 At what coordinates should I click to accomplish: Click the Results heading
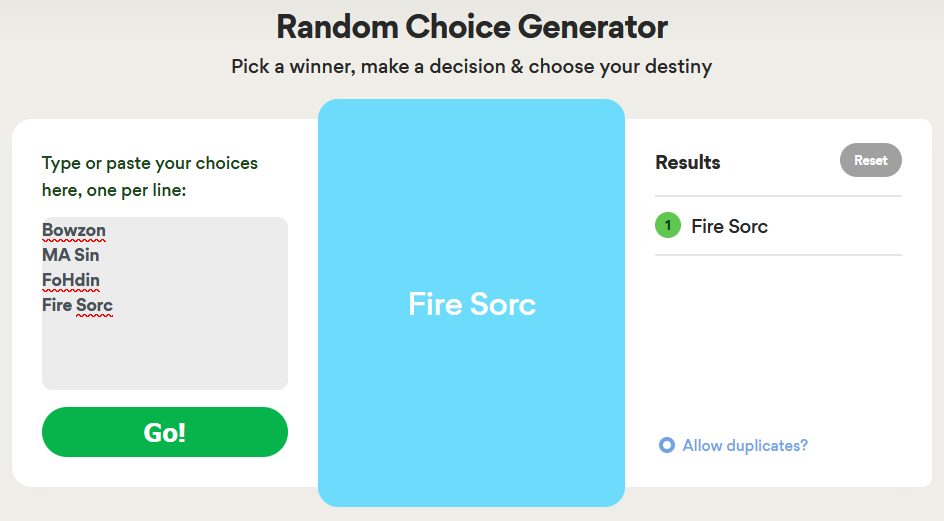coord(687,162)
